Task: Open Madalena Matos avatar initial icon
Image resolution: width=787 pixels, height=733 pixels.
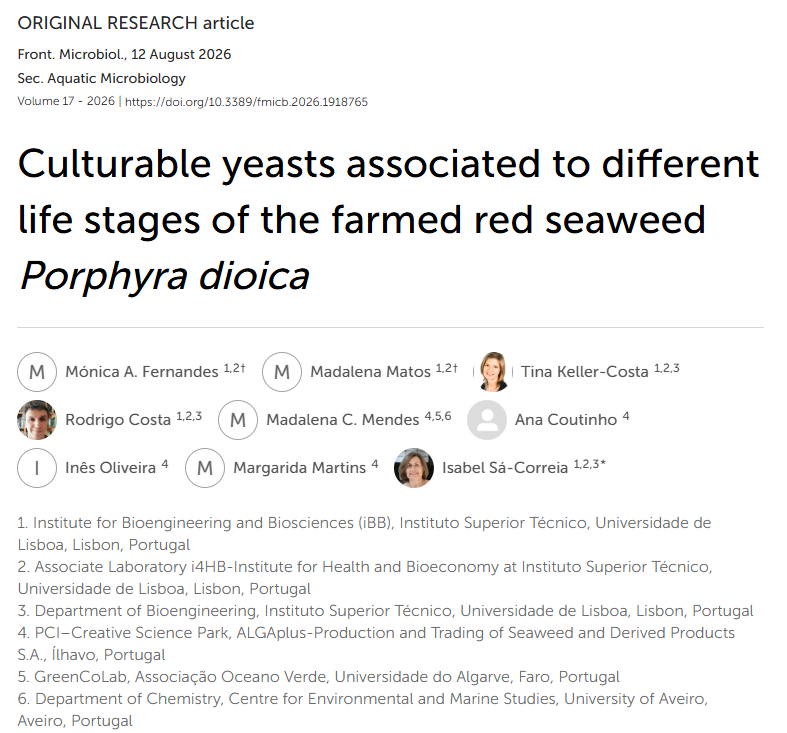Action: click(x=282, y=372)
